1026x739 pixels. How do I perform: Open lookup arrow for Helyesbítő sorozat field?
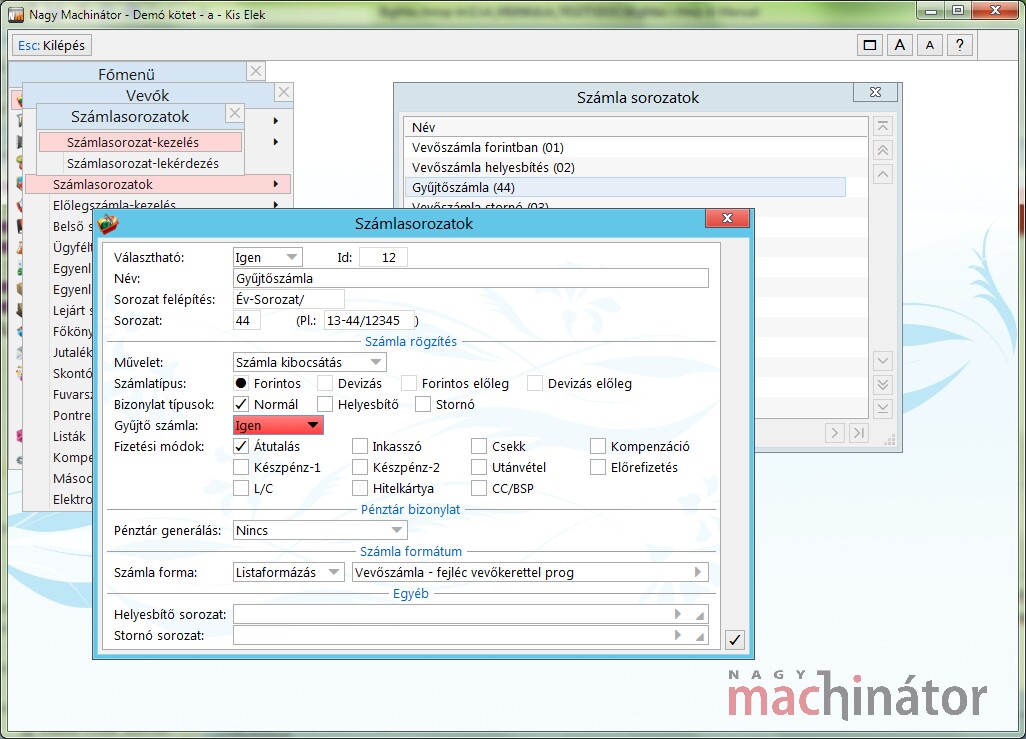pos(678,614)
